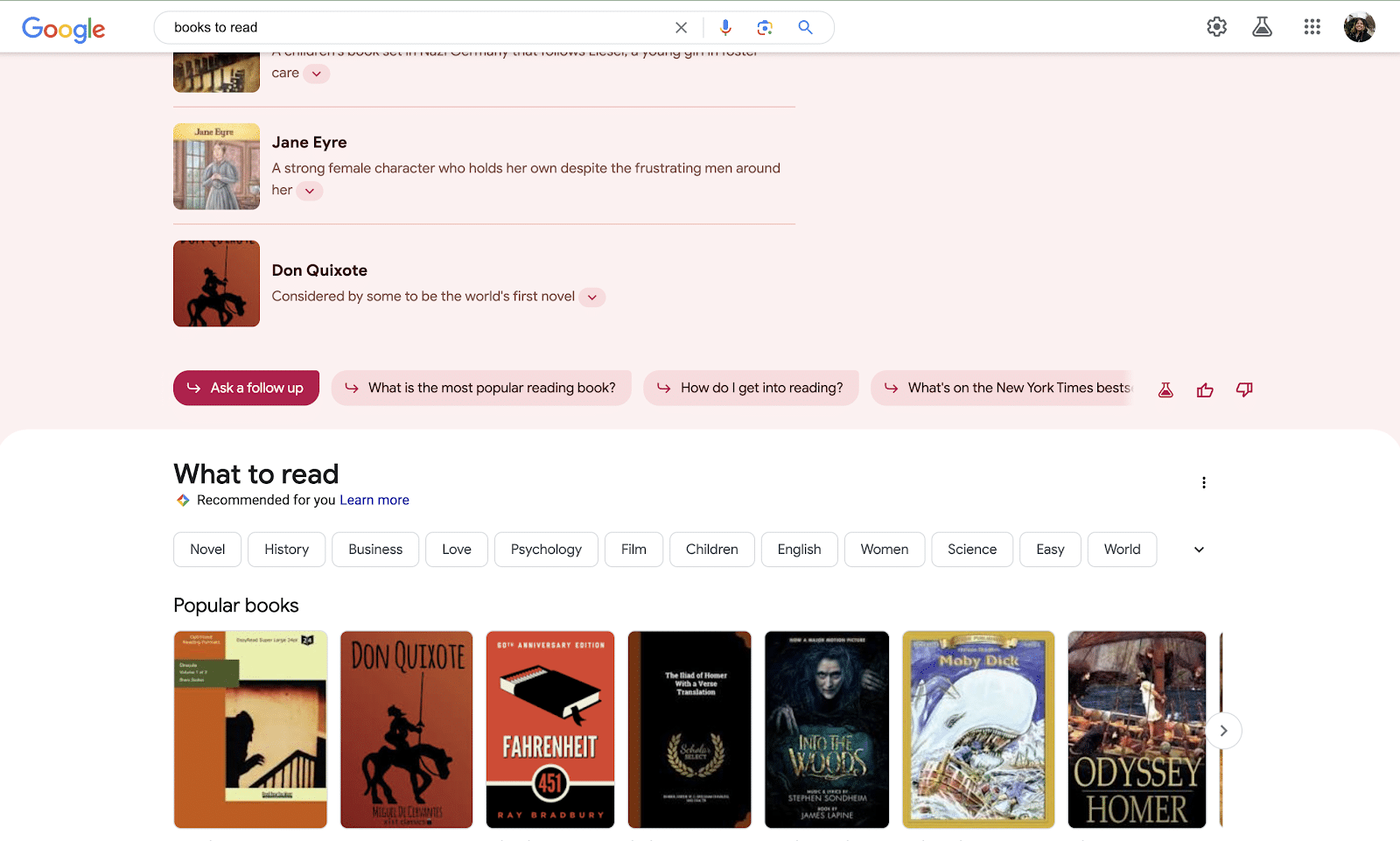Start voice search with microphone icon
Image resolution: width=1400 pixels, height=841 pixels.
[x=725, y=28]
